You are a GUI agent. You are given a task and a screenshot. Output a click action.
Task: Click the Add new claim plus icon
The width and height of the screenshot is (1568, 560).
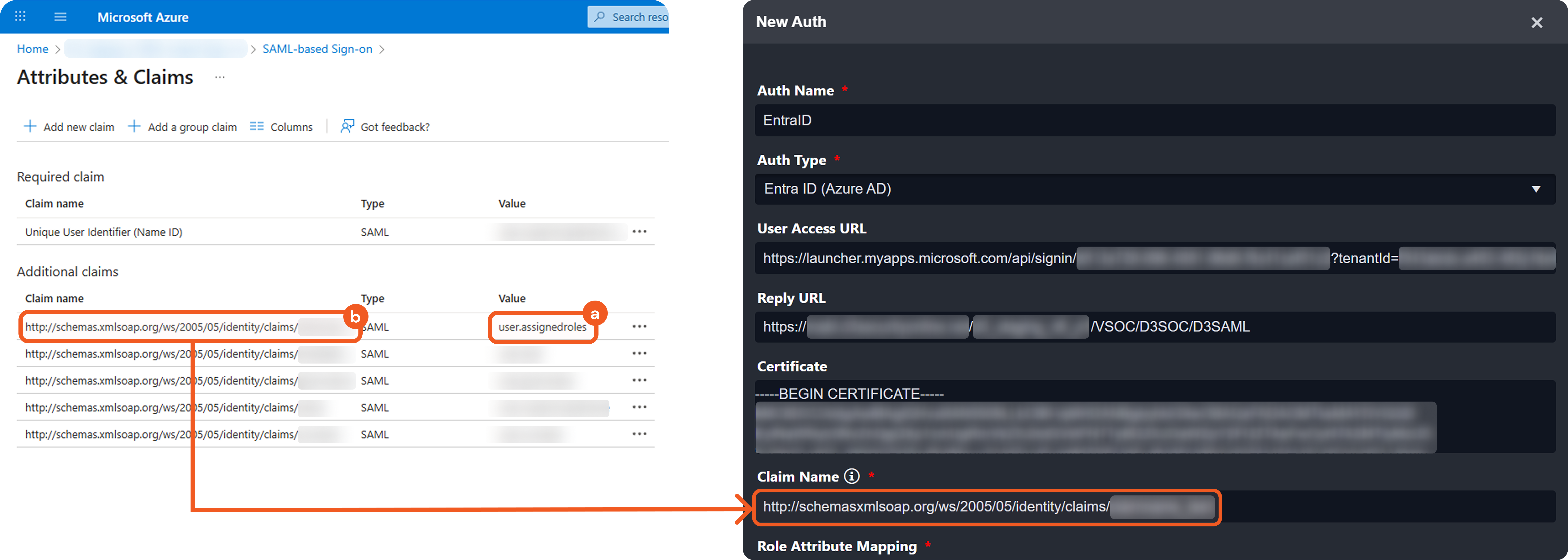click(x=30, y=126)
